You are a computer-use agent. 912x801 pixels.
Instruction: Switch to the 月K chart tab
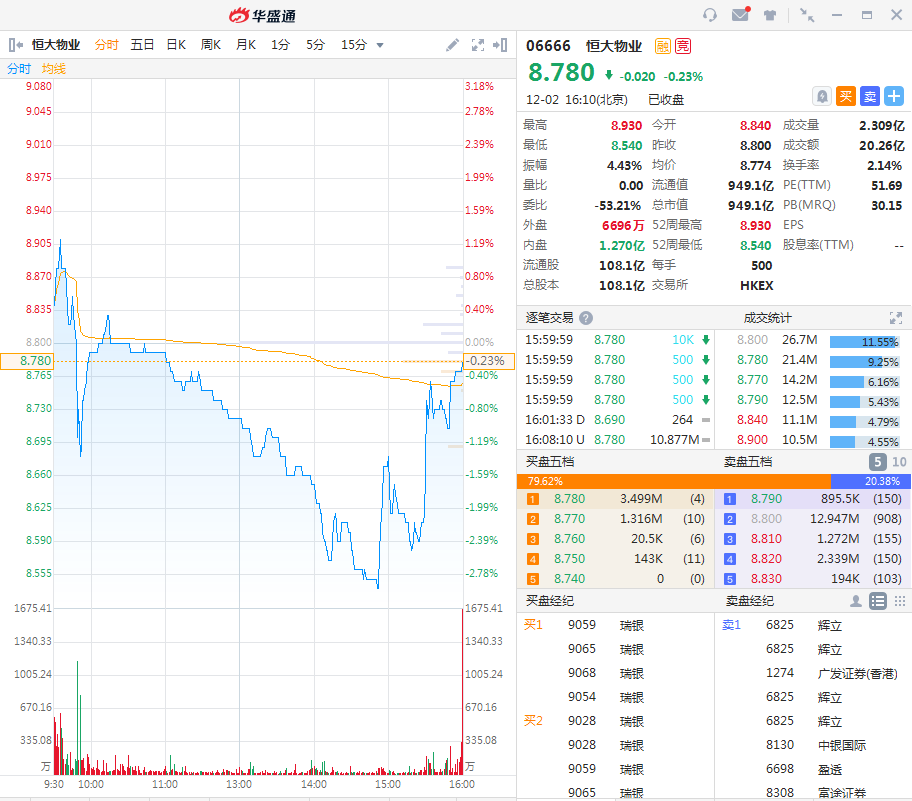point(245,45)
